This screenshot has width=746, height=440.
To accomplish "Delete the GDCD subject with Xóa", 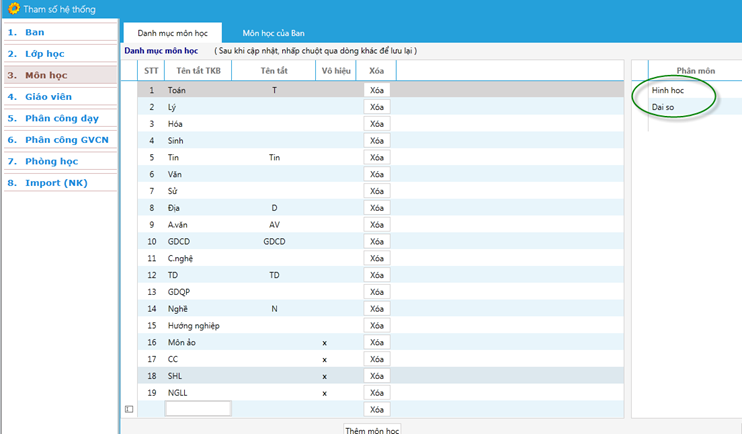I will (x=376, y=241).
